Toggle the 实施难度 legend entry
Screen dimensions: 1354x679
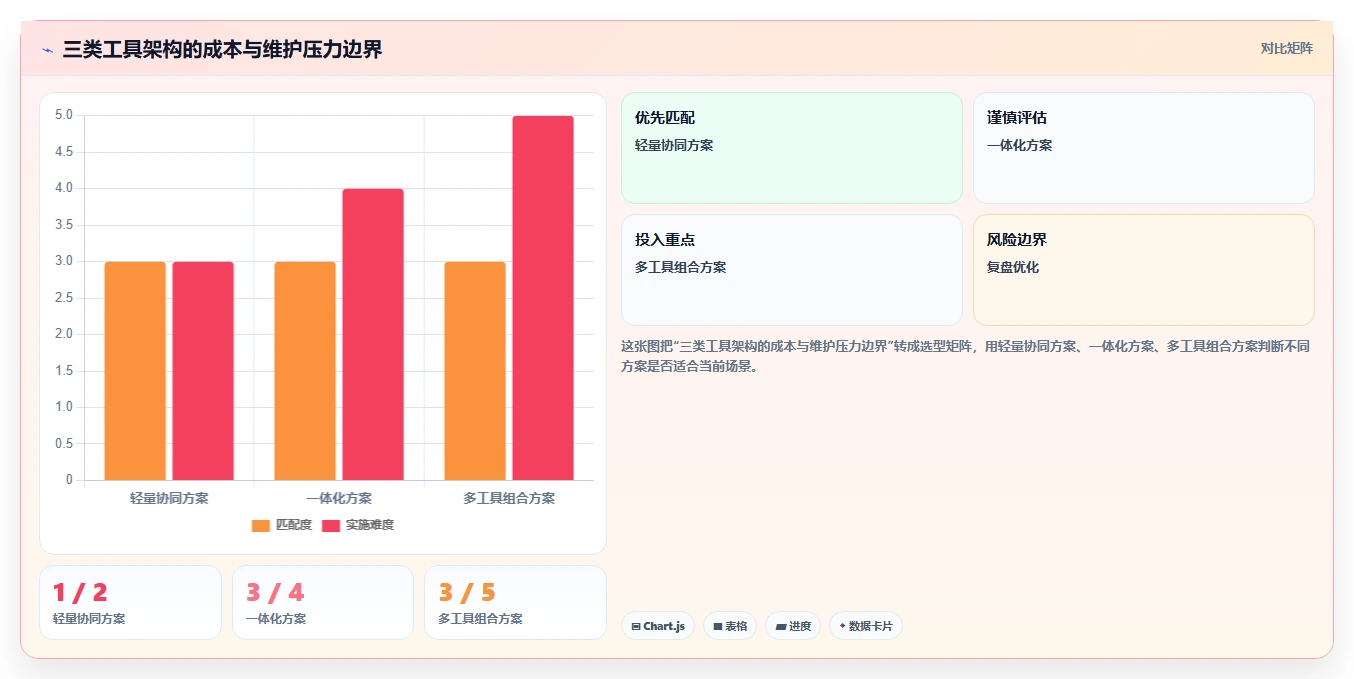click(358, 525)
